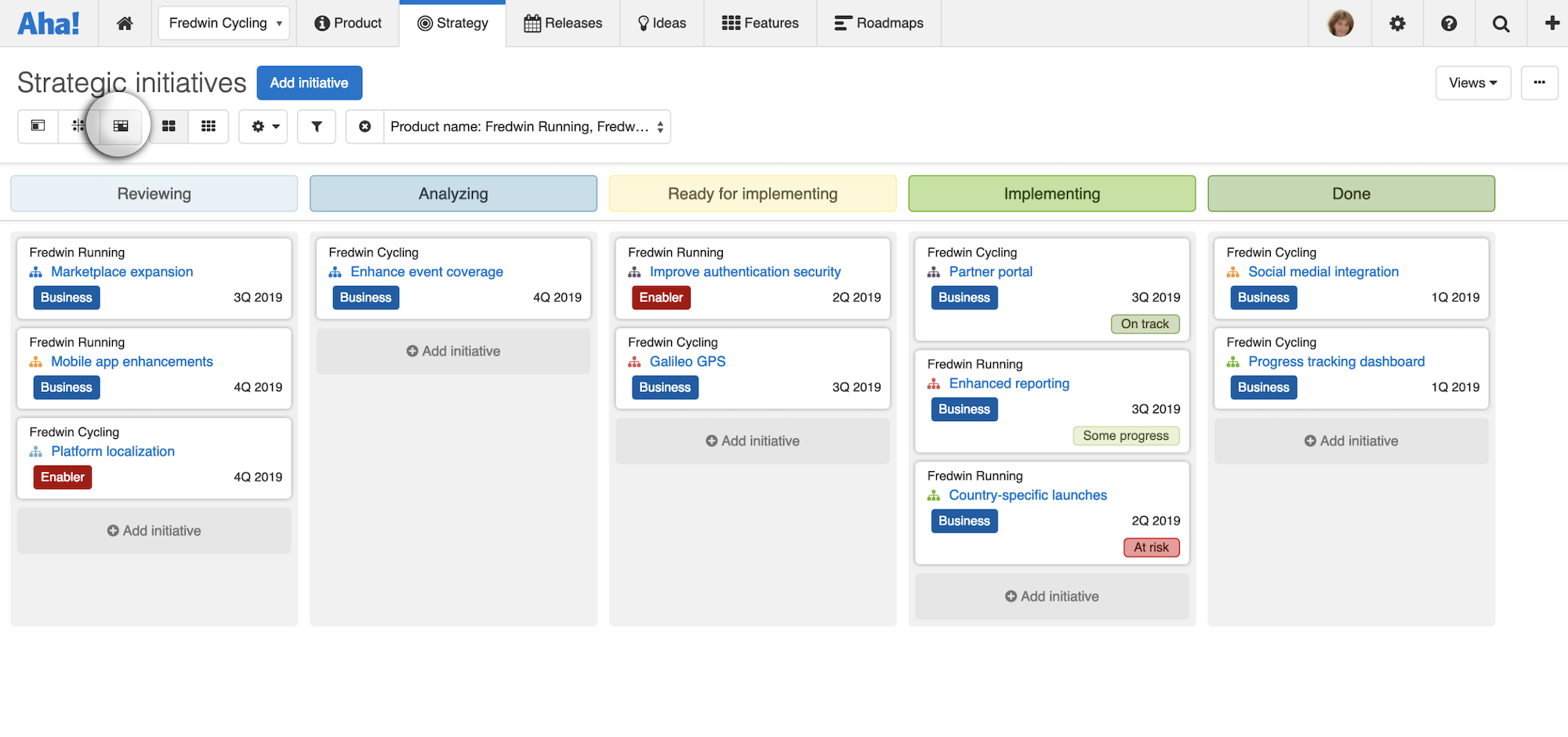Click the plus icon in top bar
Image resolution: width=1568 pixels, height=737 pixels.
[1552, 24]
